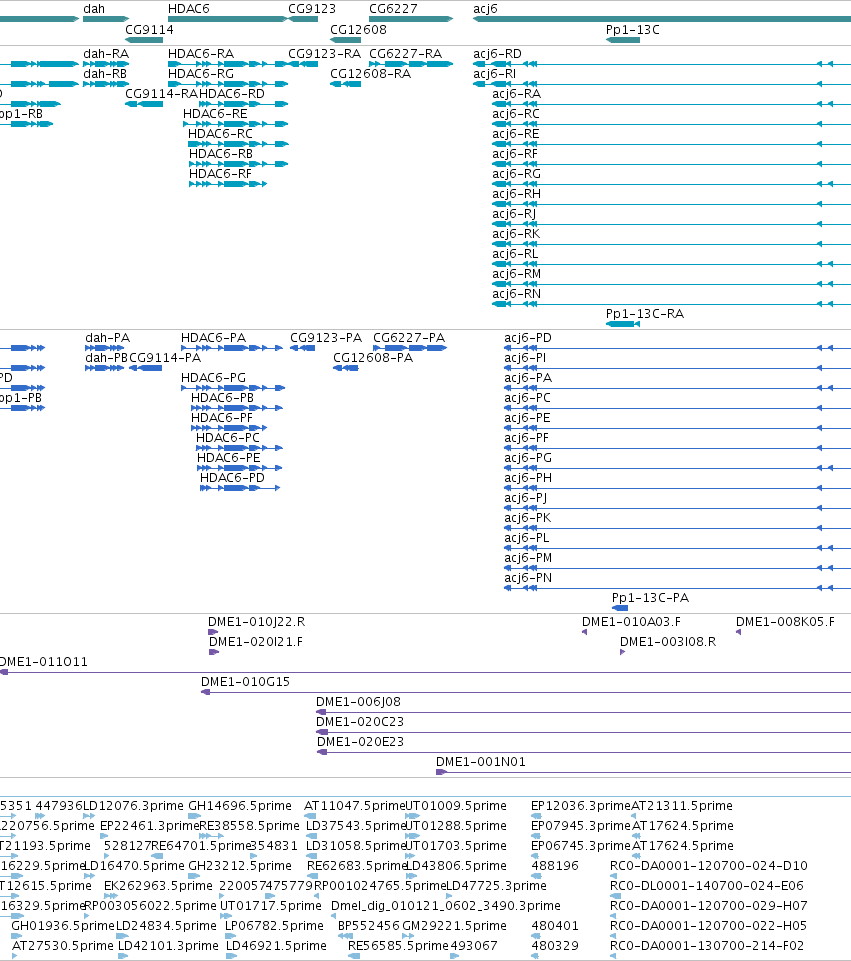Viewport: 851px width, 961px height.
Task: Select the Pp1-13C-PA protein label
Action: [x=651, y=598]
